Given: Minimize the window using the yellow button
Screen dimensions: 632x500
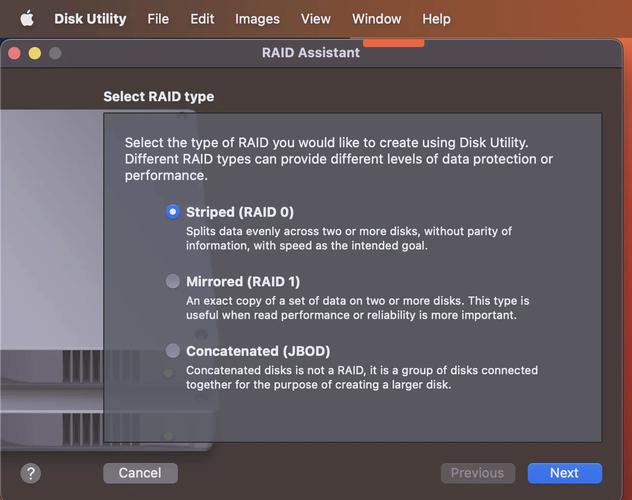Looking at the screenshot, I should [35, 53].
